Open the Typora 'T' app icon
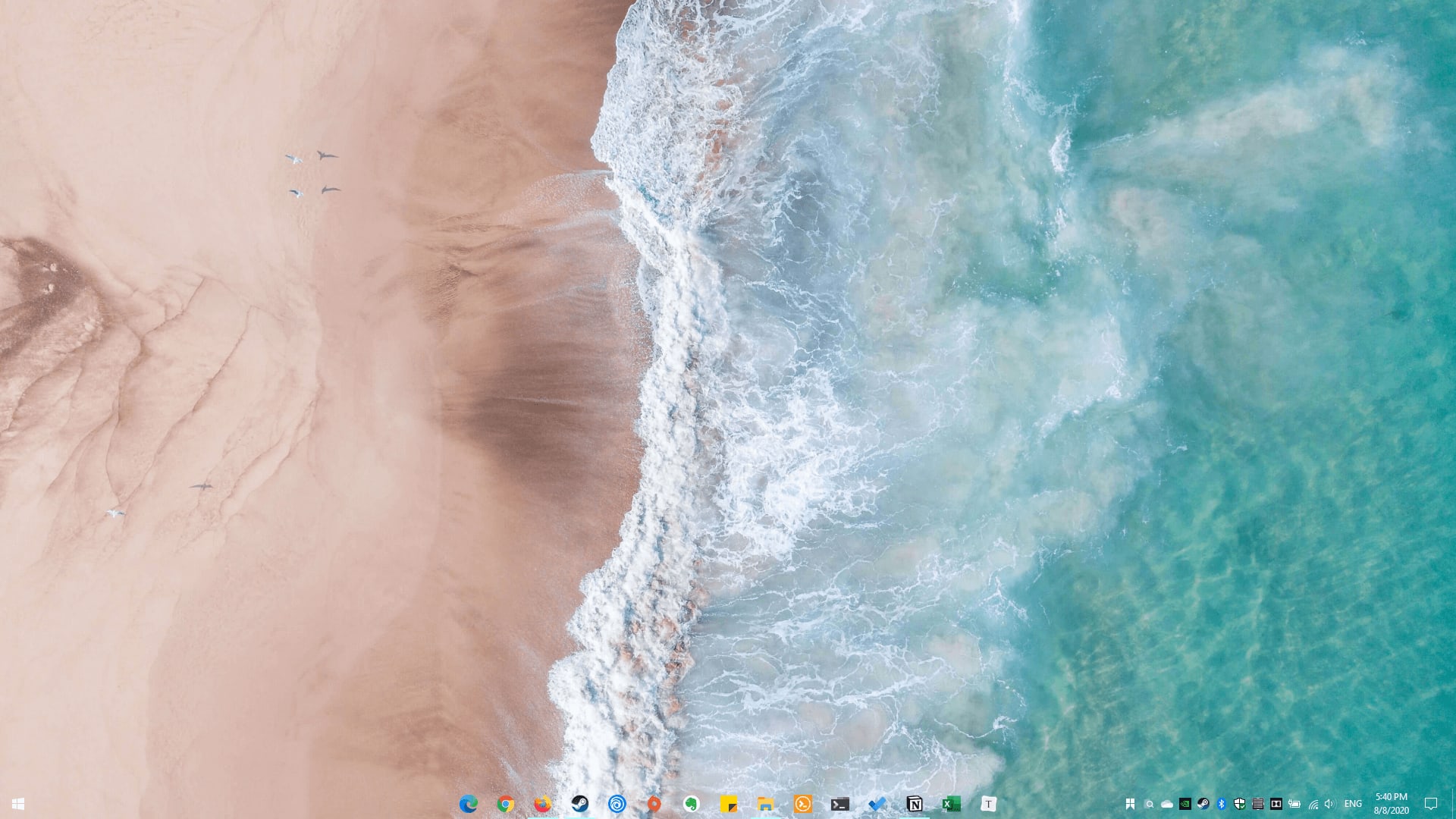Screen dimensions: 1456x819 [x=988, y=804]
